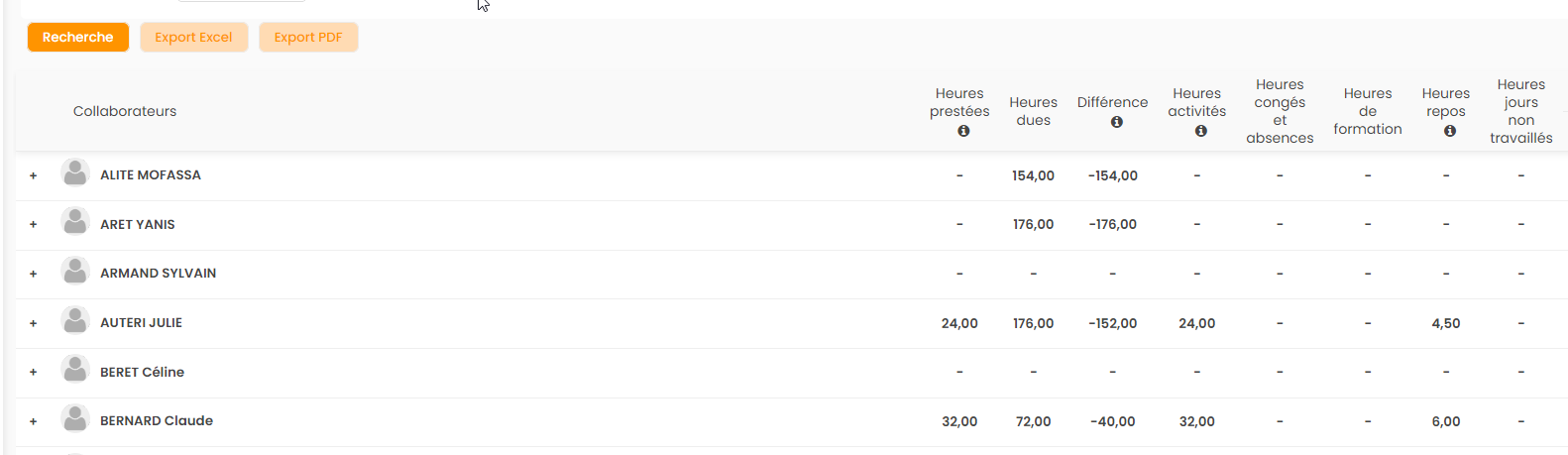This screenshot has width=1568, height=455.
Task: Click ALITE MOFASSA's avatar icon
Action: tap(75, 173)
